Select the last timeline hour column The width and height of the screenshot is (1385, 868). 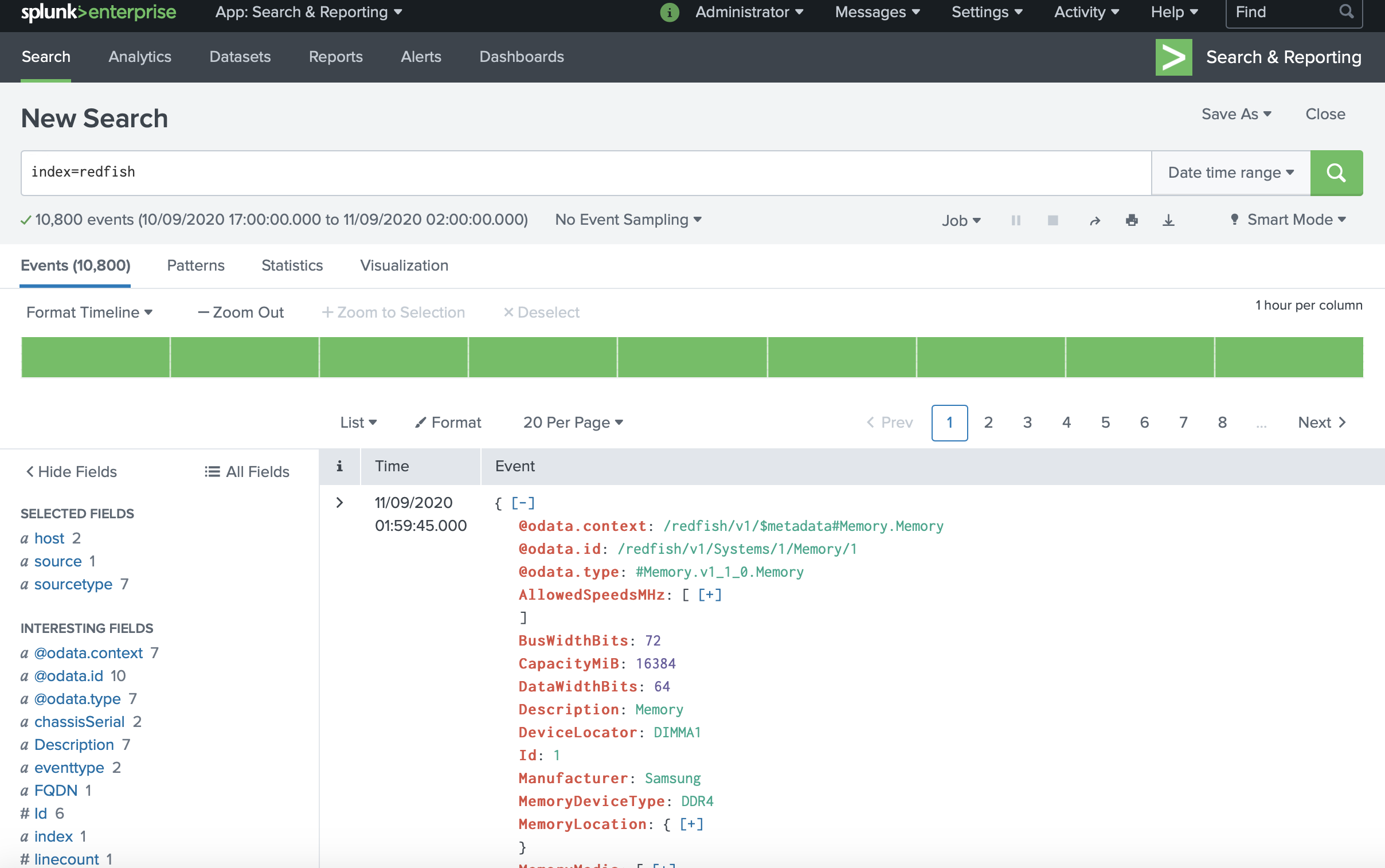tap(1289, 357)
